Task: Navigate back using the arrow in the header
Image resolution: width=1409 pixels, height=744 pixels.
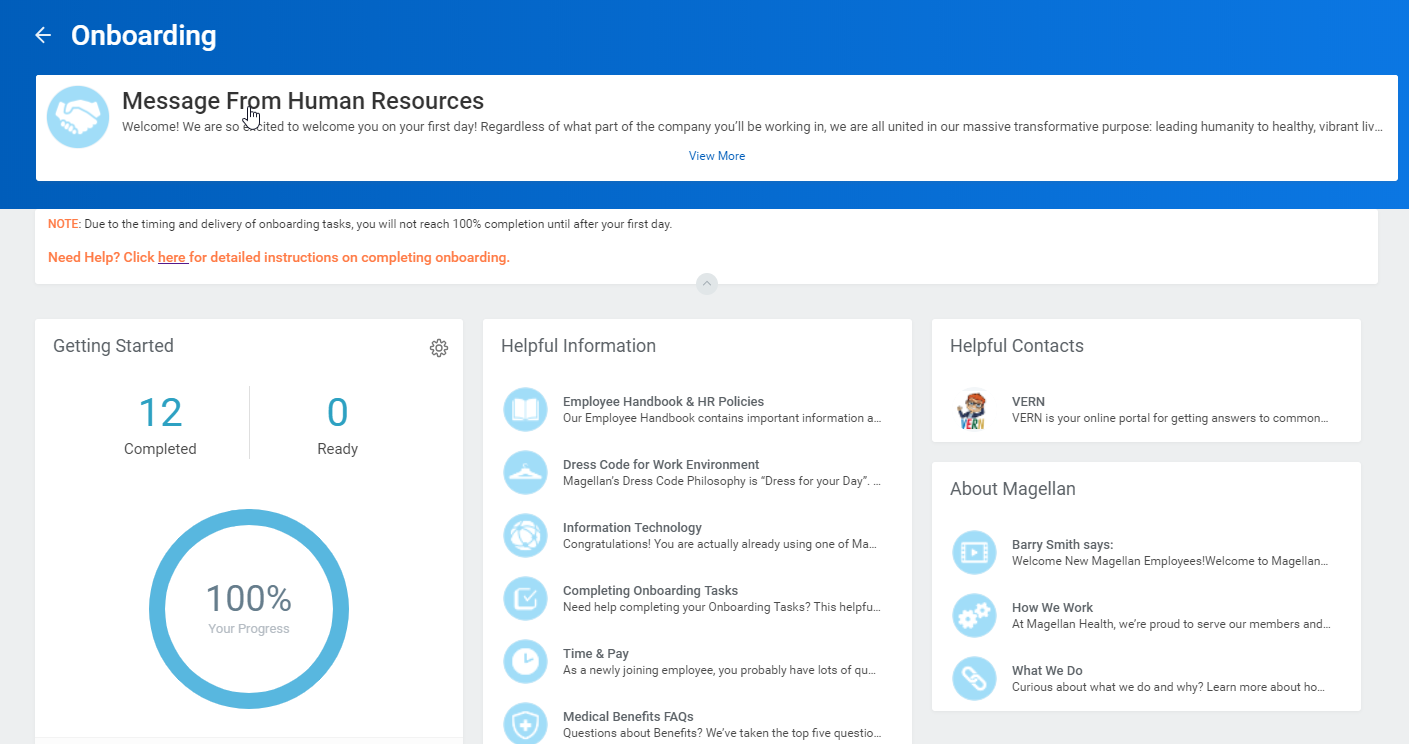Action: tap(42, 34)
